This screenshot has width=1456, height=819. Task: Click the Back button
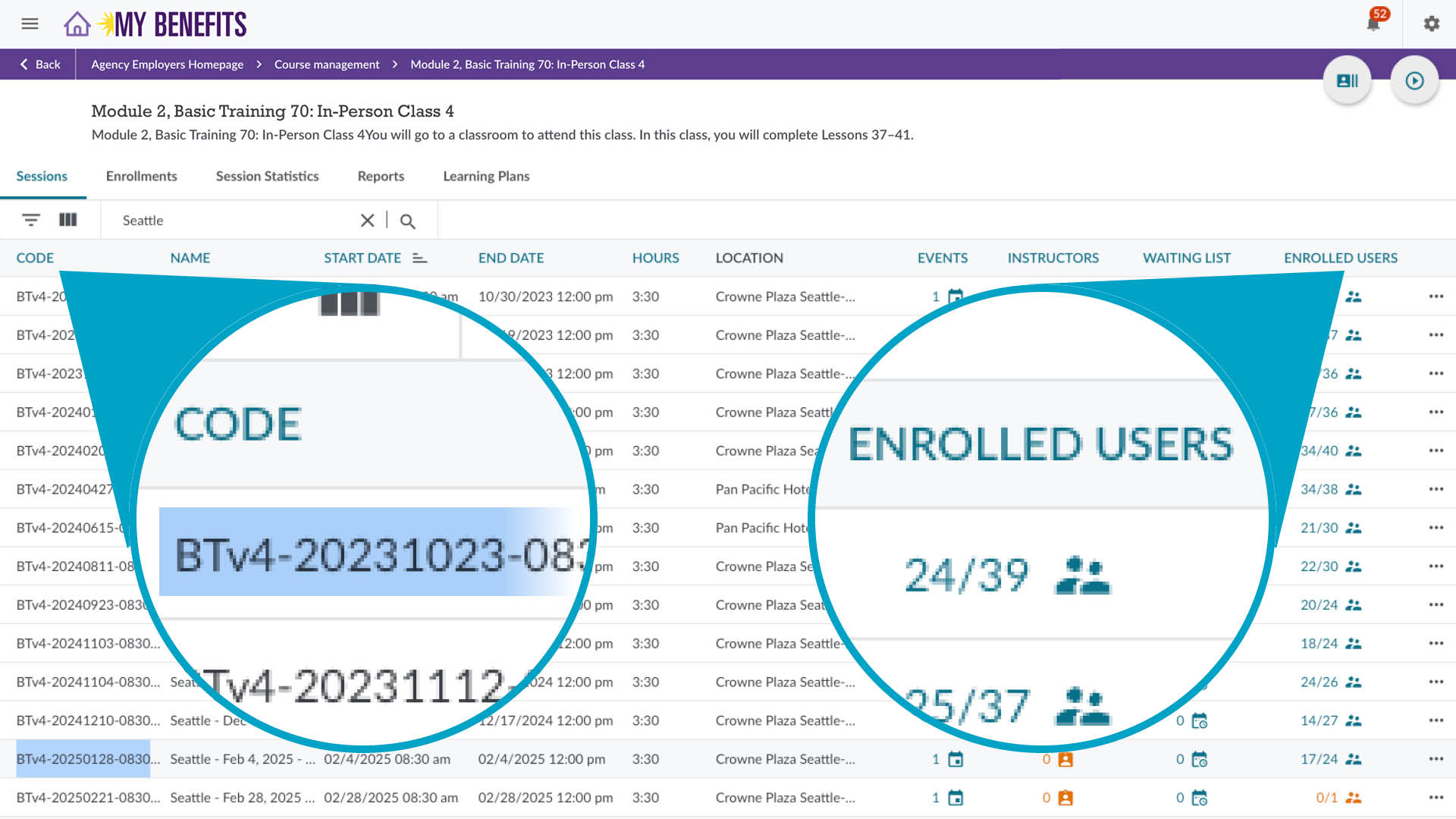[x=39, y=64]
